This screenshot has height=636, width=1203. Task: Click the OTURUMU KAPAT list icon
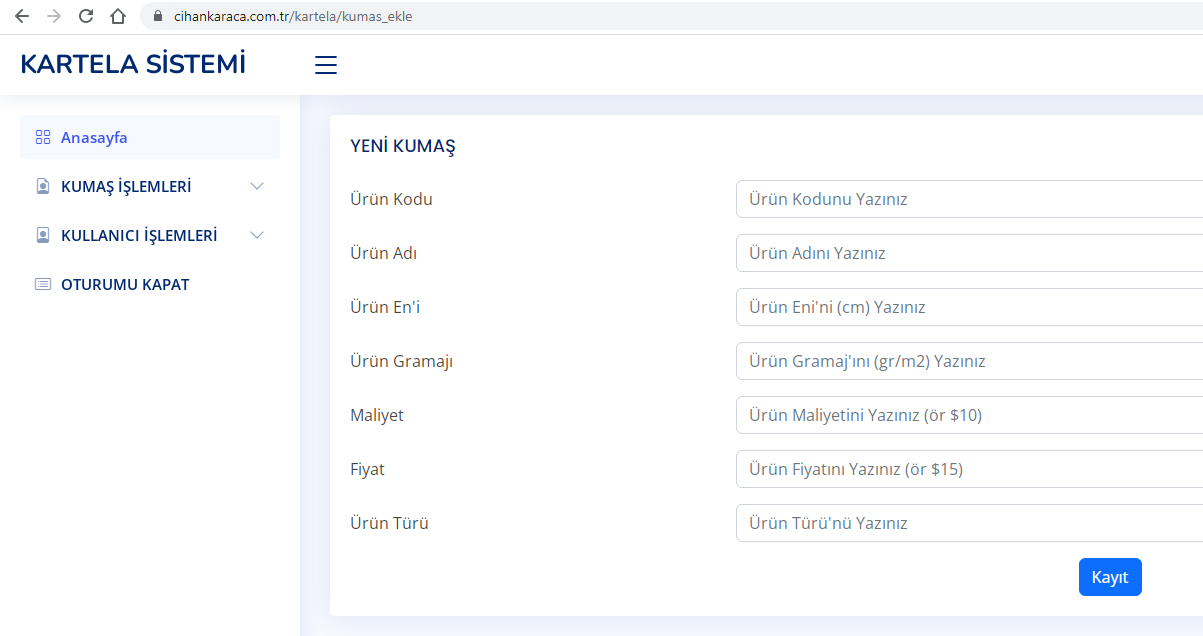42,284
